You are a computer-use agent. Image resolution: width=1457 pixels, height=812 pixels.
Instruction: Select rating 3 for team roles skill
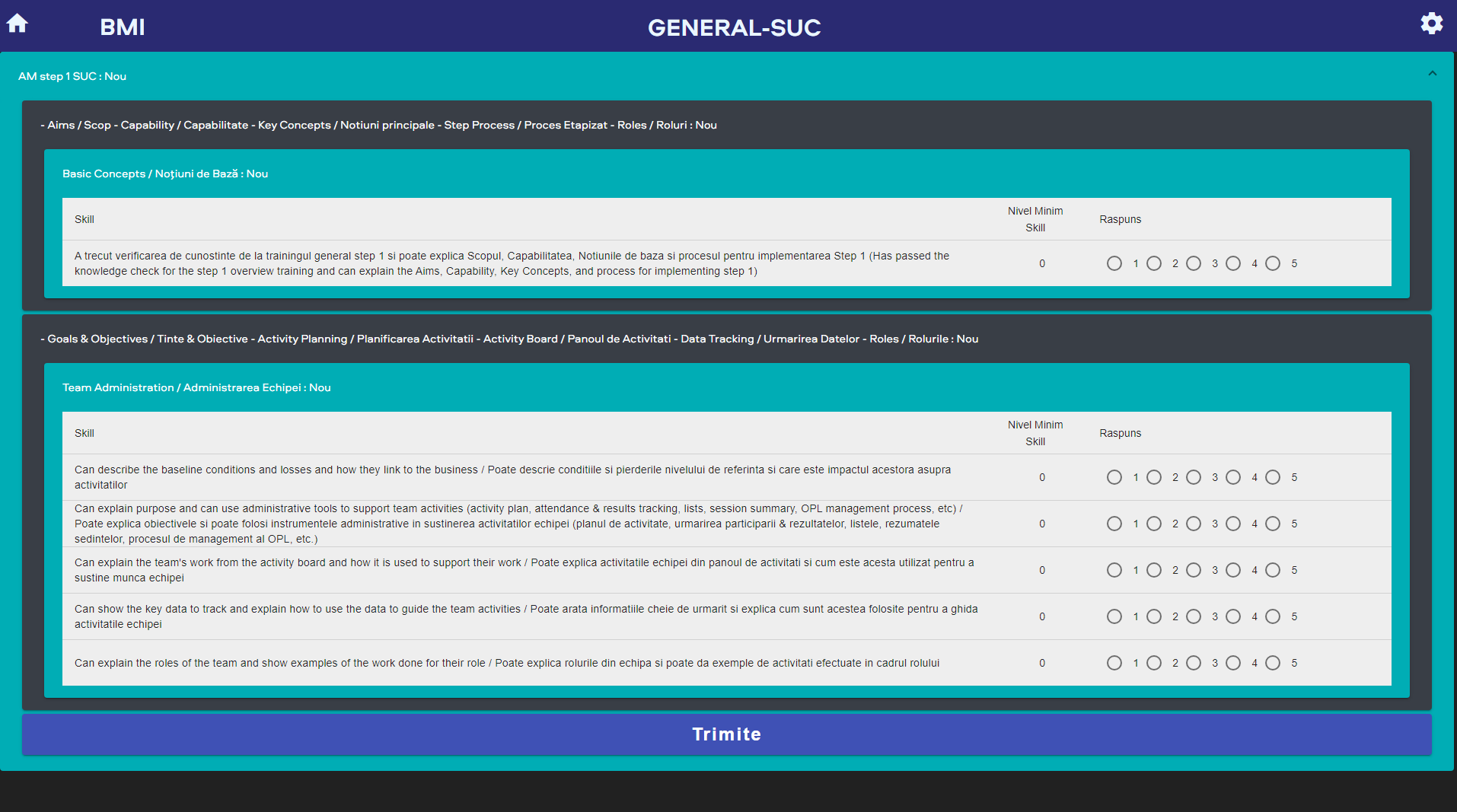point(1194,663)
